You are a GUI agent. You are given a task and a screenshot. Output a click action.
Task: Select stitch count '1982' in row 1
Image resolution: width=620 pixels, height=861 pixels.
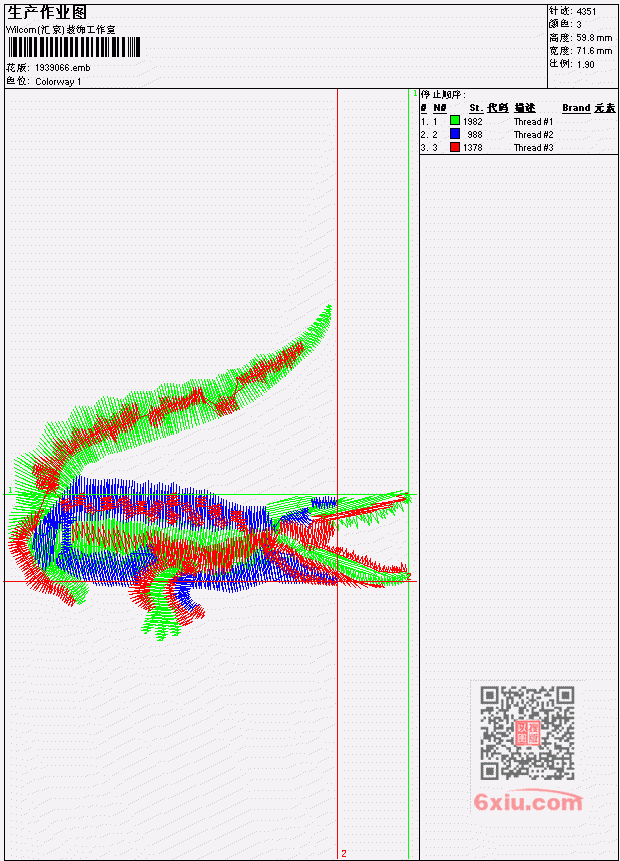(x=473, y=121)
